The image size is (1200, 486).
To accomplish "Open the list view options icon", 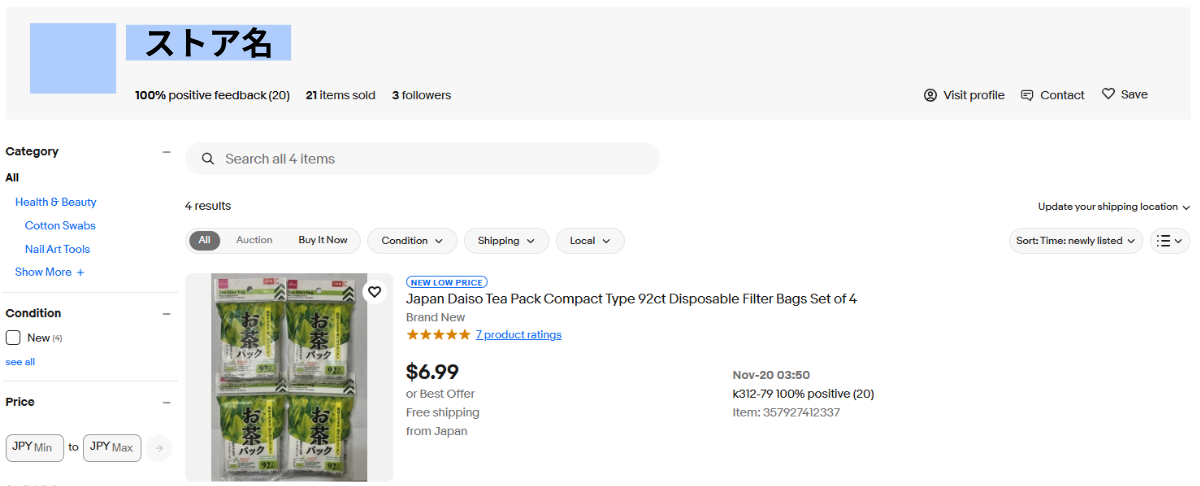I will [1169, 241].
